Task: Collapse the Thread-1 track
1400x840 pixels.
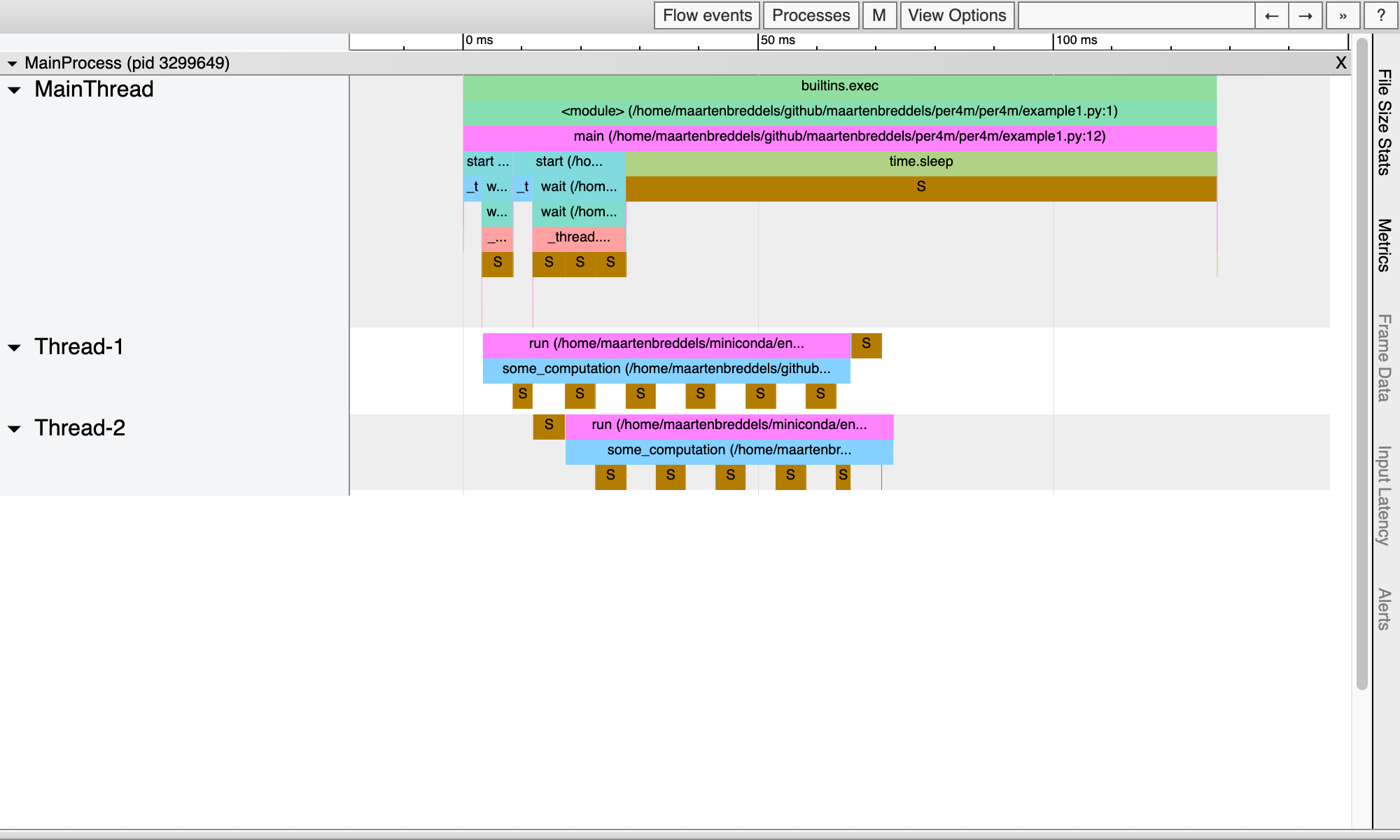Action: tap(14, 348)
